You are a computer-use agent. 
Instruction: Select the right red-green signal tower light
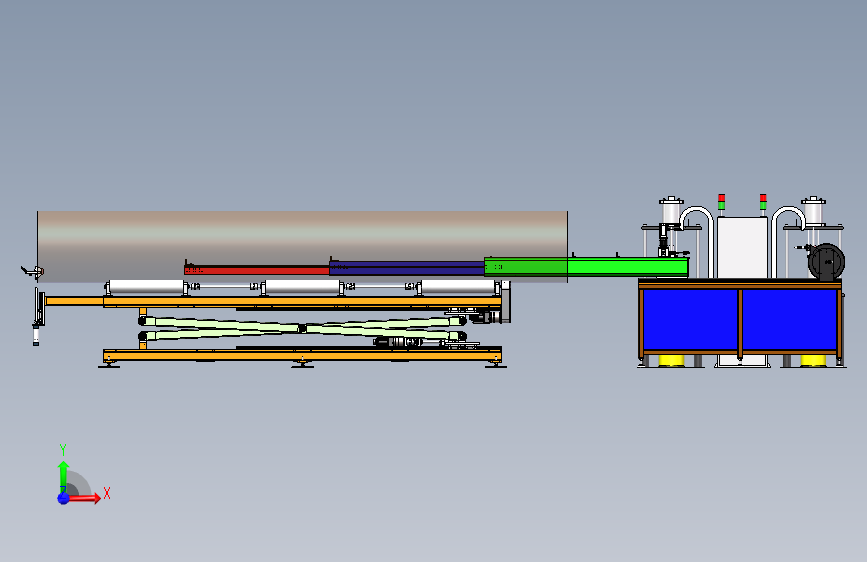click(763, 202)
